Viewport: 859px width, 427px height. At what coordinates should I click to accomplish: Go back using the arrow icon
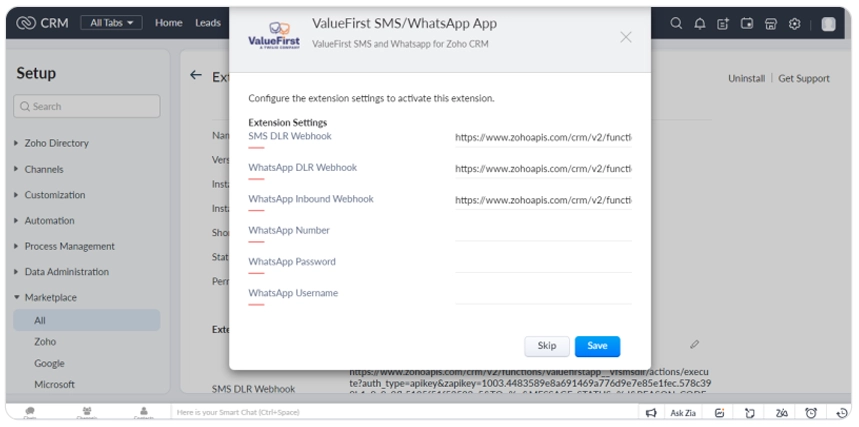[196, 76]
